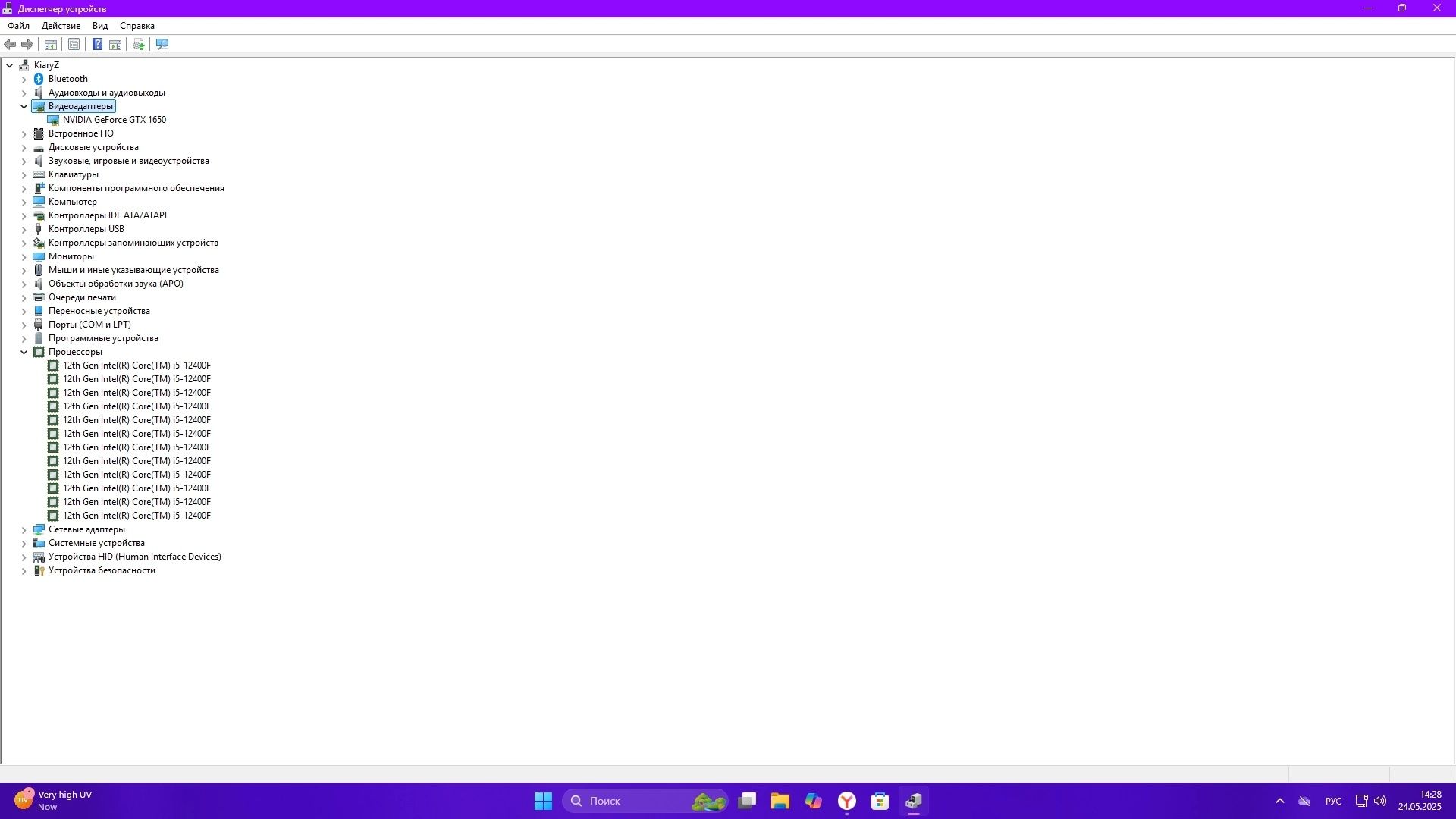Open Copilot app from taskbar
1456x819 pixels.
814,801
